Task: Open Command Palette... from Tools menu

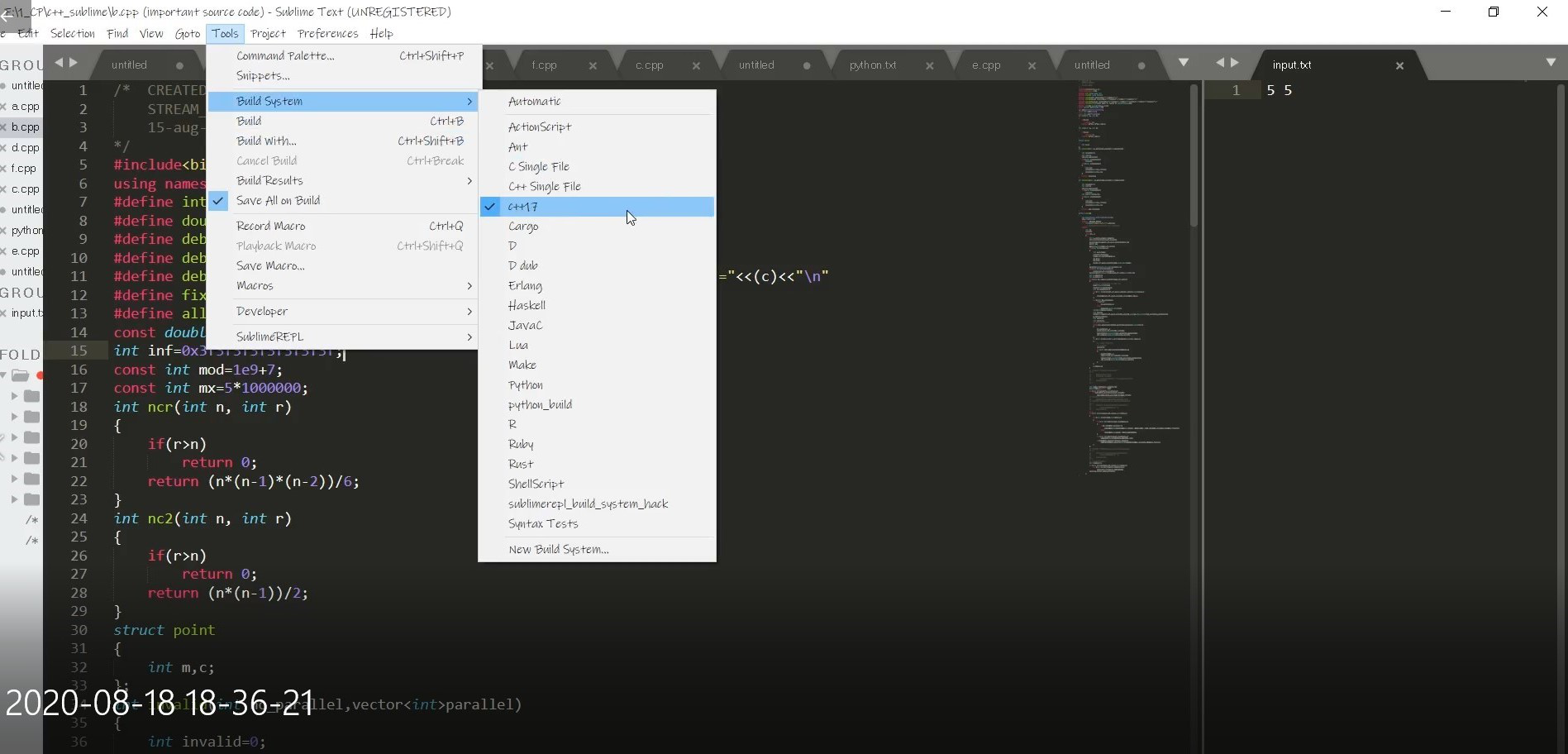Action: point(343,55)
